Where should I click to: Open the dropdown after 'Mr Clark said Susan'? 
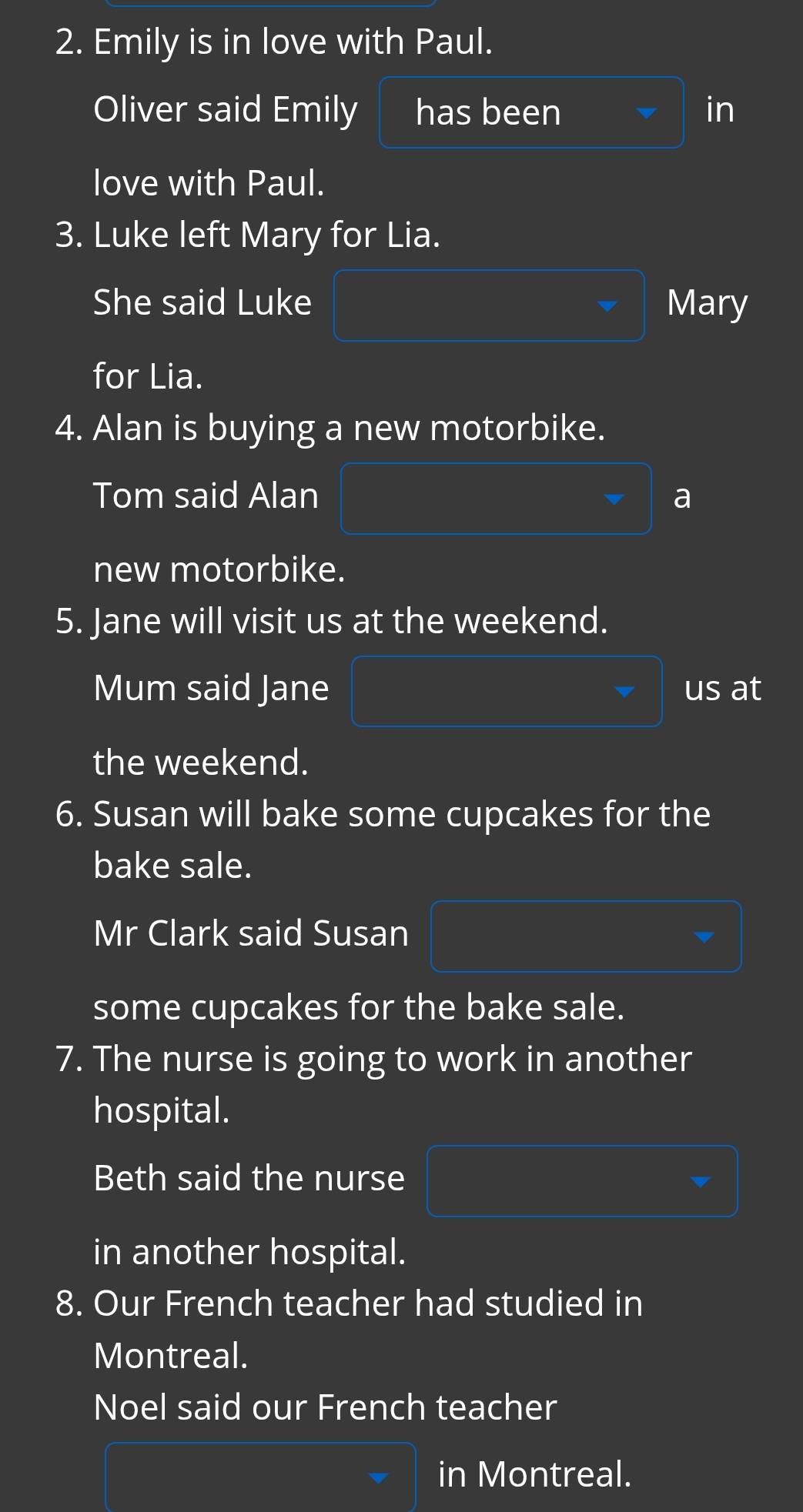[x=586, y=936]
